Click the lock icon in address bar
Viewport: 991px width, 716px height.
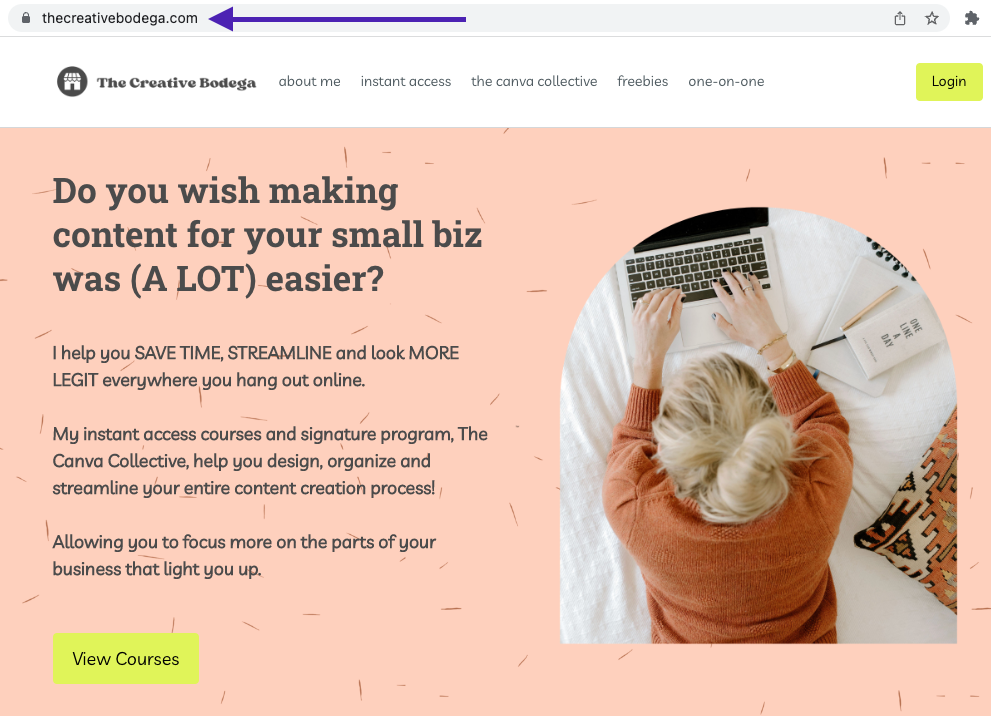pos(26,18)
